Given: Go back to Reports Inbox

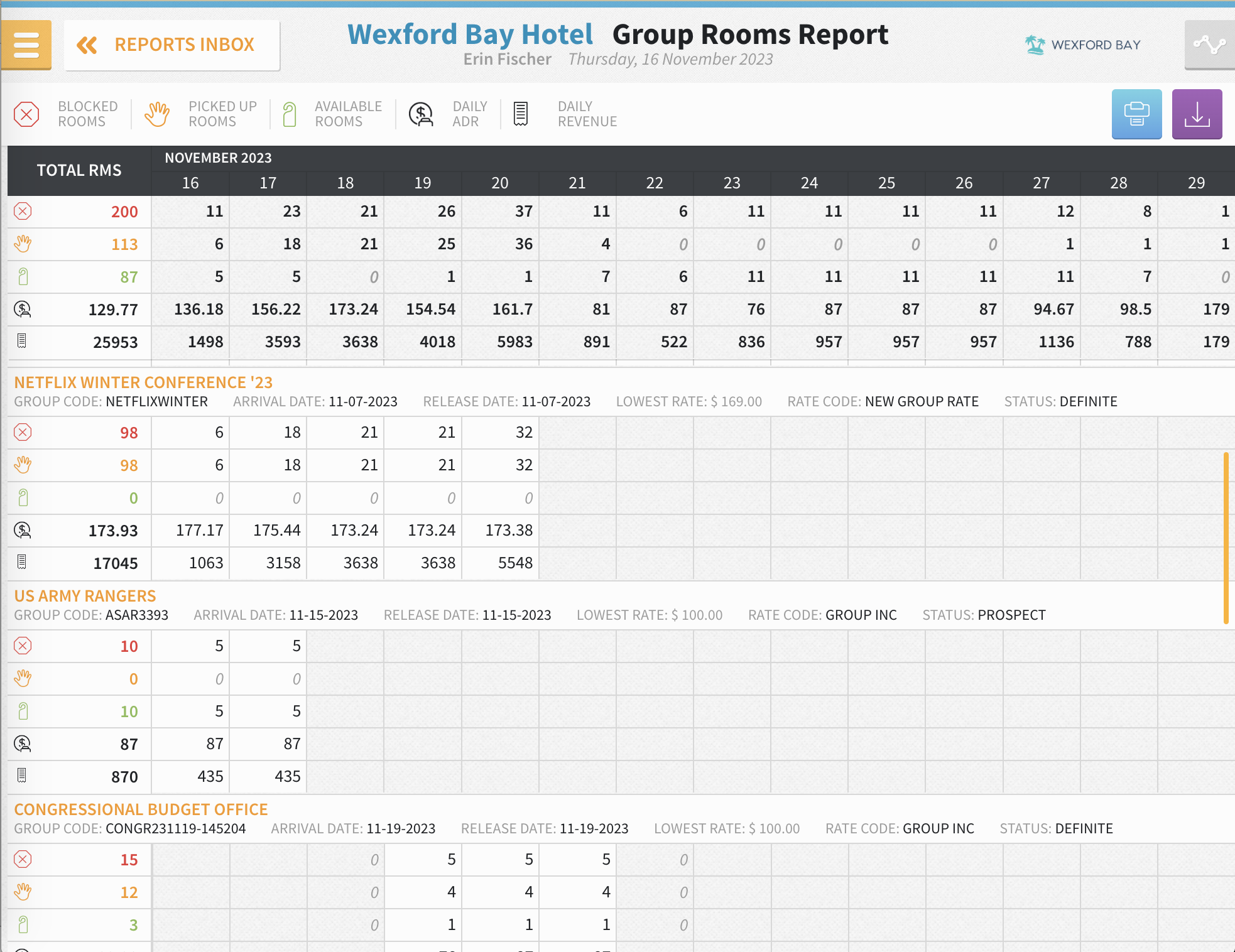Looking at the screenshot, I should coord(171,45).
